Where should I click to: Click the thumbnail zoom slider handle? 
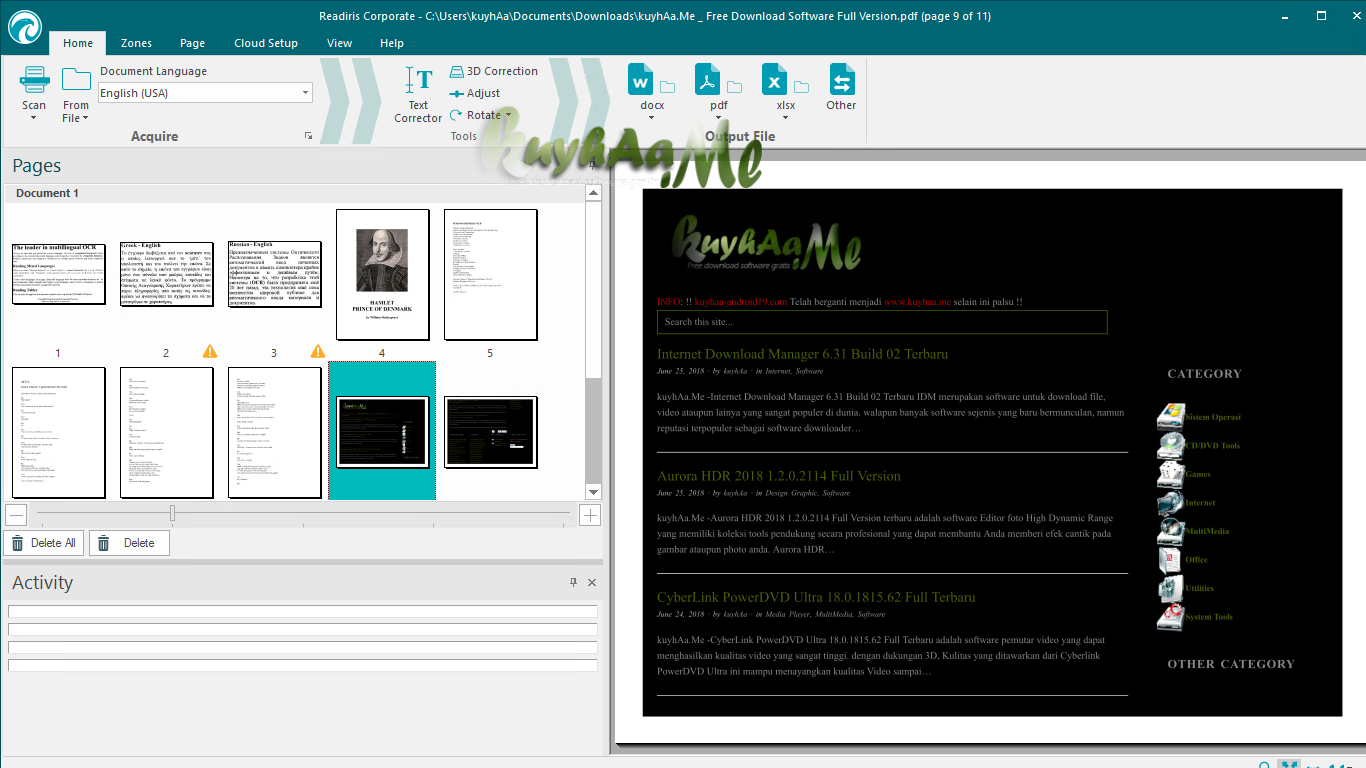pyautogui.click(x=172, y=514)
